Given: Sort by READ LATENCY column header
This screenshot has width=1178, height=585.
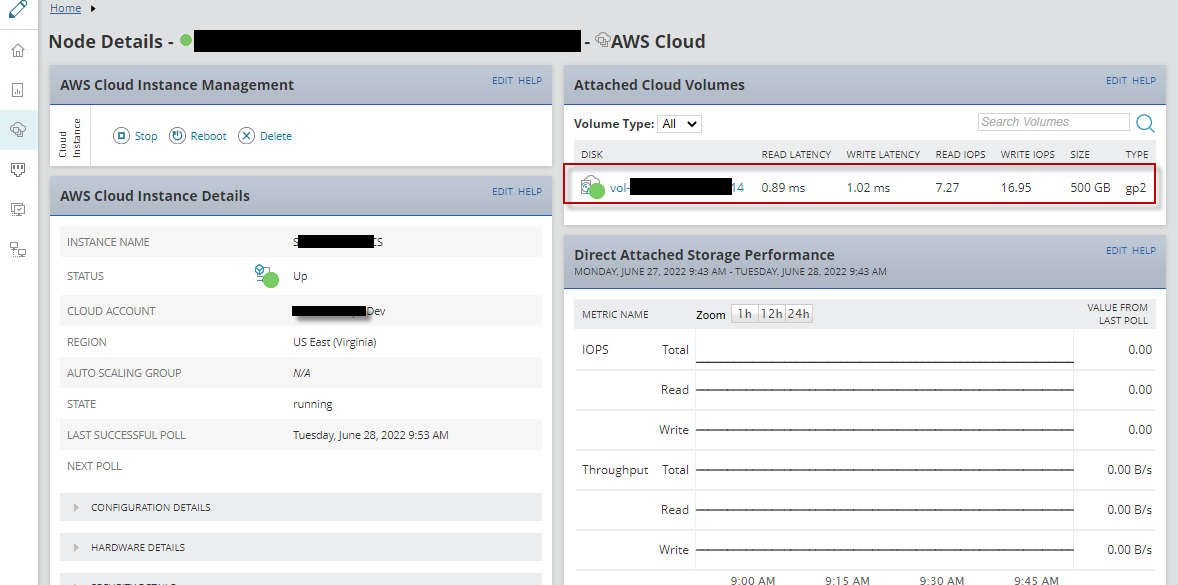Looking at the screenshot, I should pos(796,154).
